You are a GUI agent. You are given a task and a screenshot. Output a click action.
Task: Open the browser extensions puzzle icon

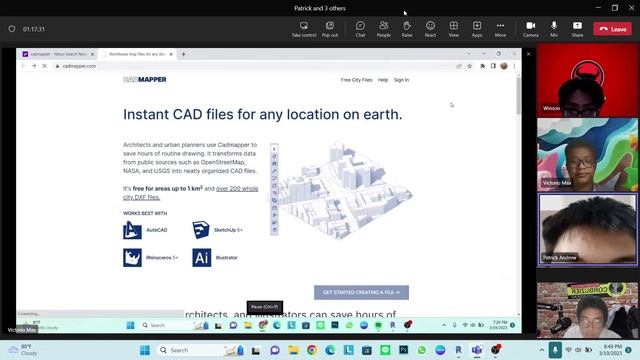tap(482, 66)
